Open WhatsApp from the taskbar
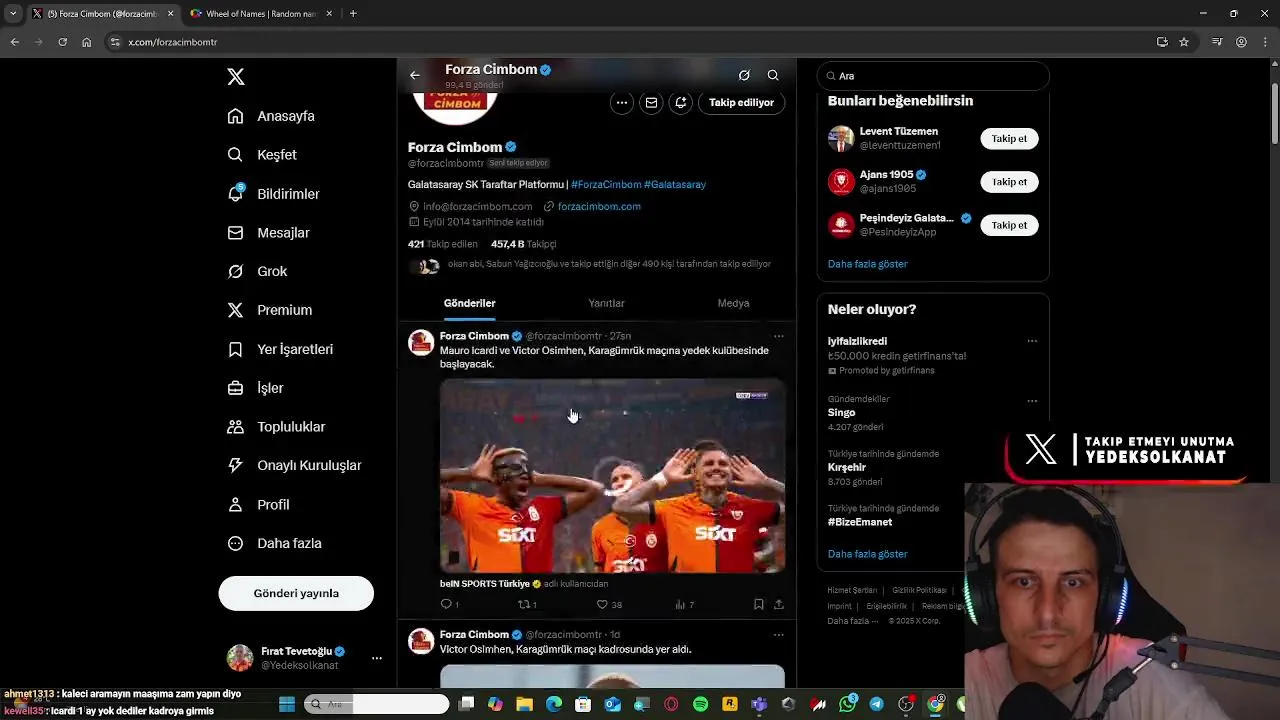This screenshot has height=720, width=1280. [x=848, y=705]
